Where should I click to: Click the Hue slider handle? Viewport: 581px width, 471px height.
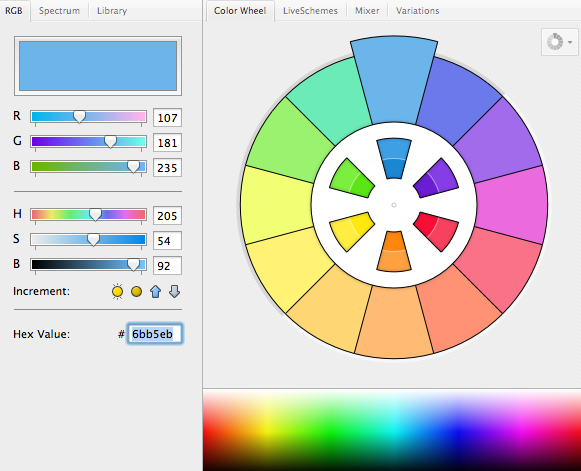(95, 215)
